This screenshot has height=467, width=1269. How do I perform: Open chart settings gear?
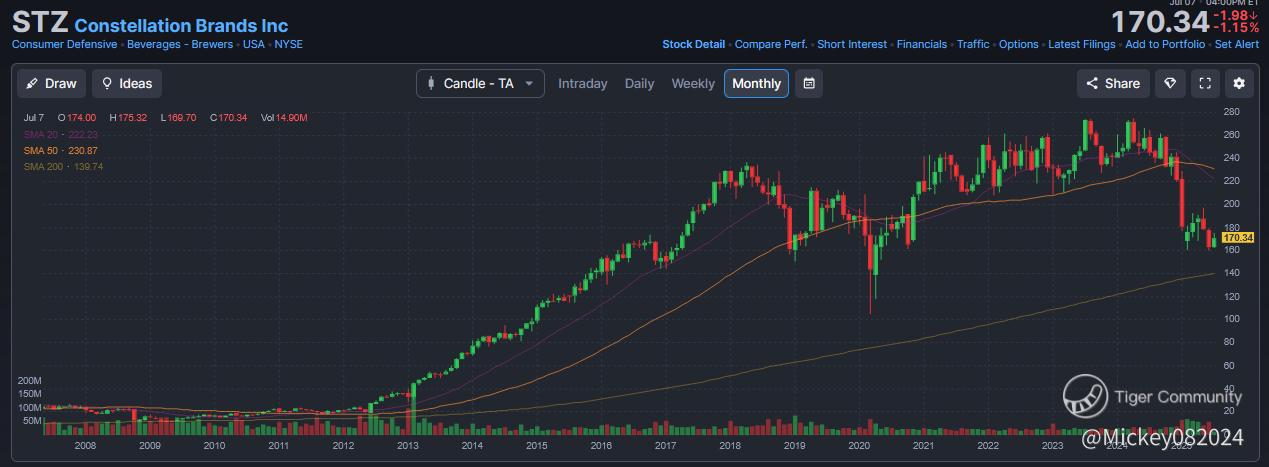(1240, 84)
